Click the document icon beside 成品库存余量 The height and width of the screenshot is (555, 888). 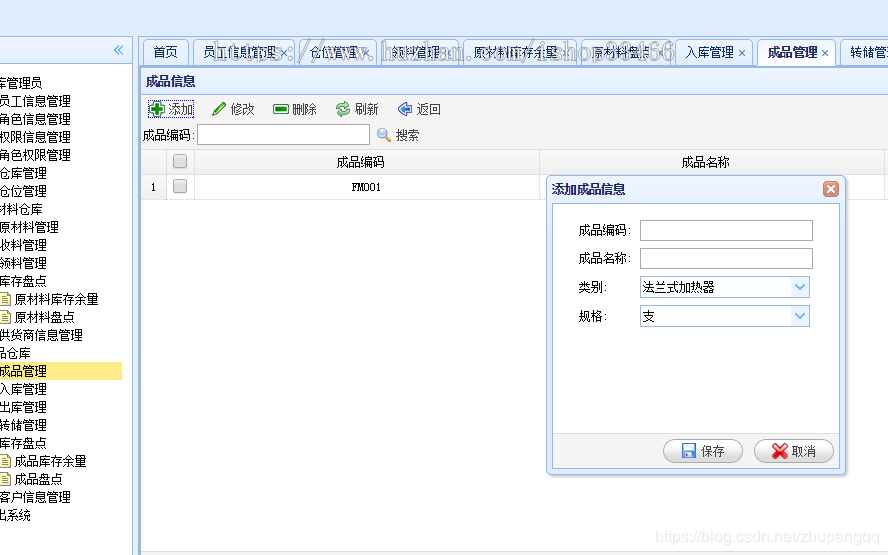5,461
